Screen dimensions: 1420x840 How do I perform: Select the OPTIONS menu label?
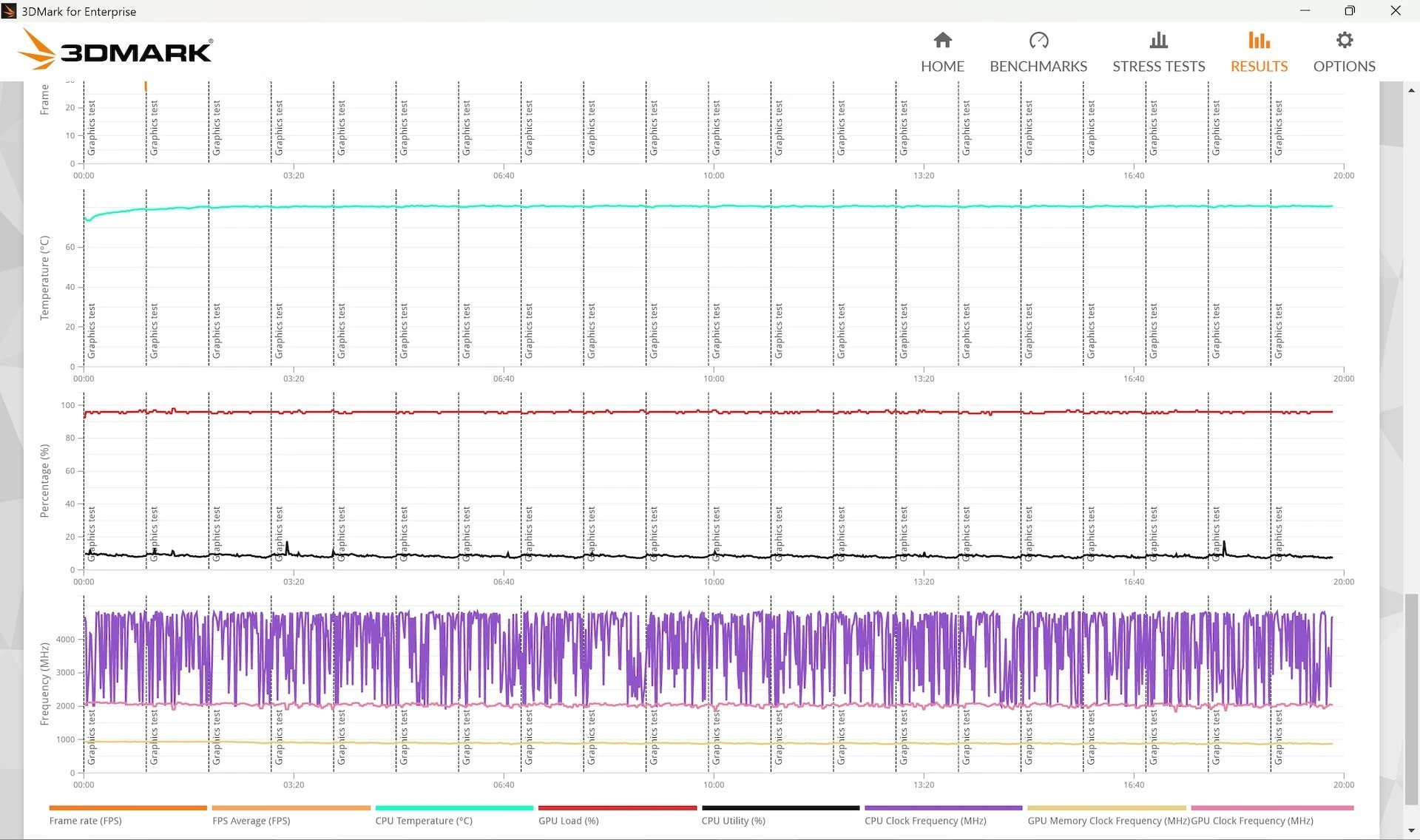coord(1345,67)
